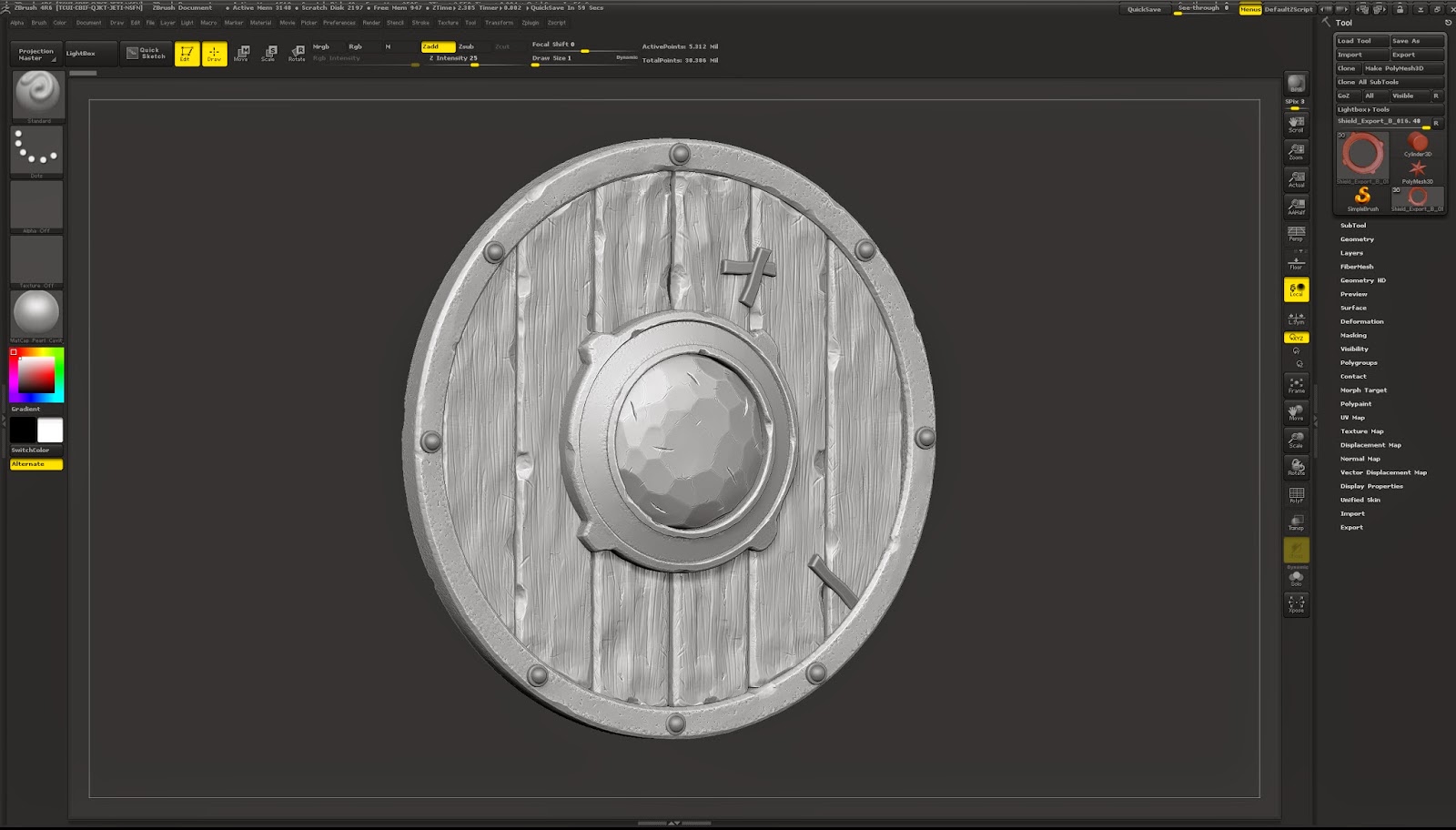Image resolution: width=1456 pixels, height=830 pixels.
Task: Click the QuickSave button
Action: pos(1143,7)
